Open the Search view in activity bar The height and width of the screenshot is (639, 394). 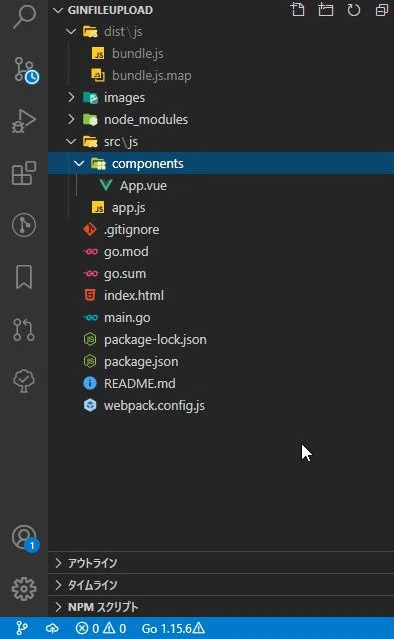24,16
